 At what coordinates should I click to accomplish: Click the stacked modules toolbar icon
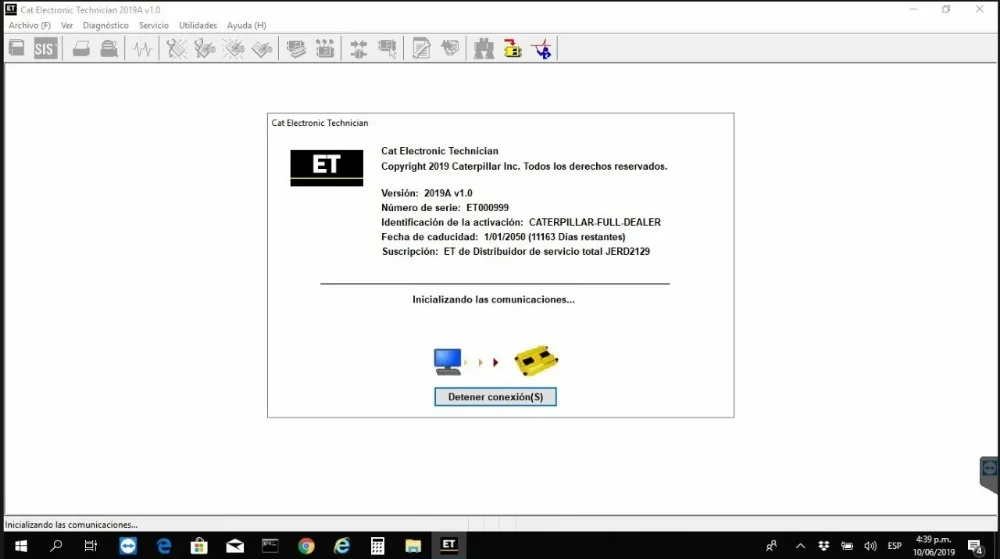pyautogui.click(x=296, y=48)
